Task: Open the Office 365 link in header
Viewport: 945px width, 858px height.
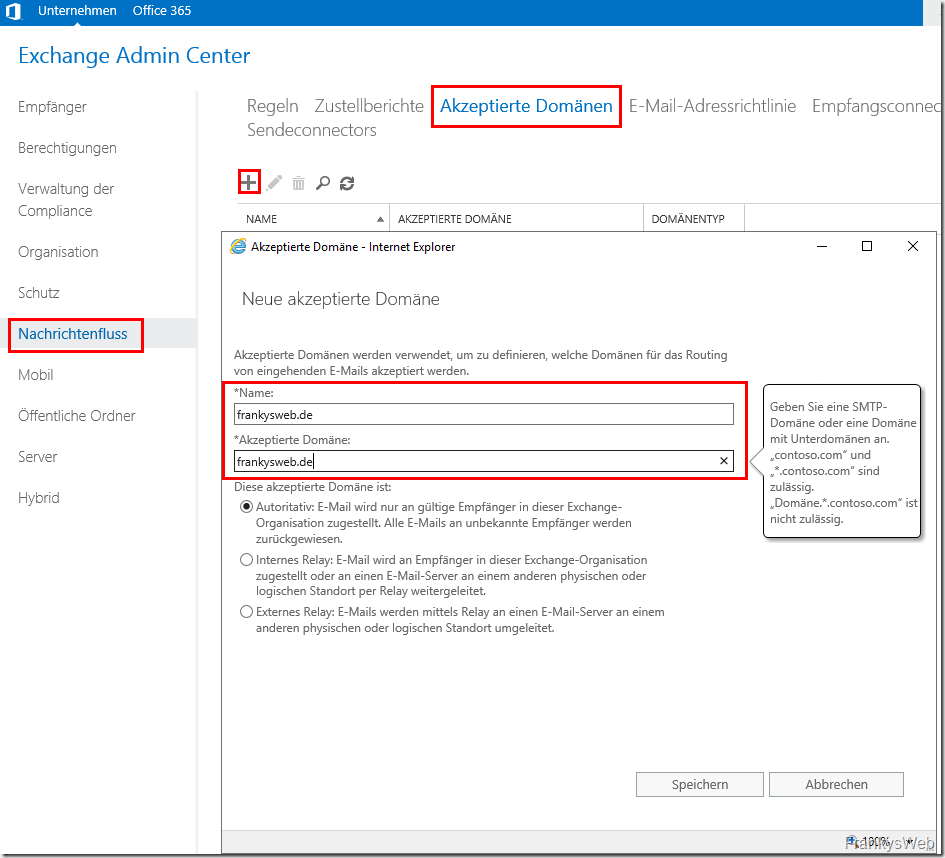Action: pyautogui.click(x=162, y=11)
